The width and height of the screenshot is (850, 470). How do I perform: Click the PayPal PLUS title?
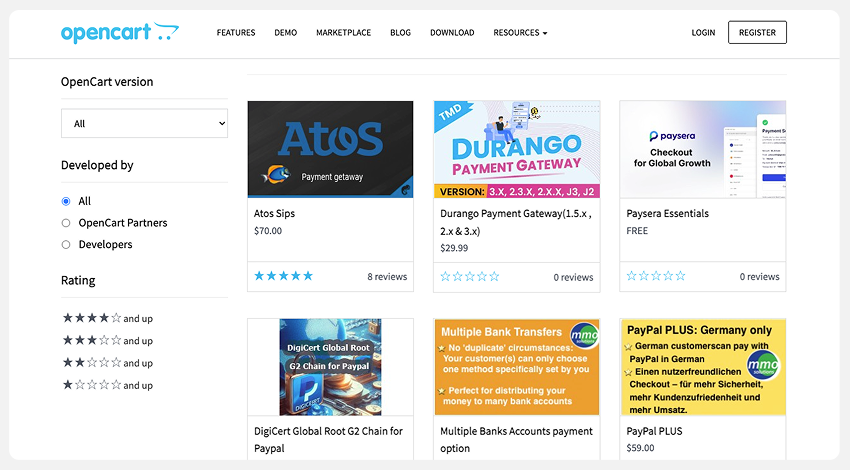654,432
